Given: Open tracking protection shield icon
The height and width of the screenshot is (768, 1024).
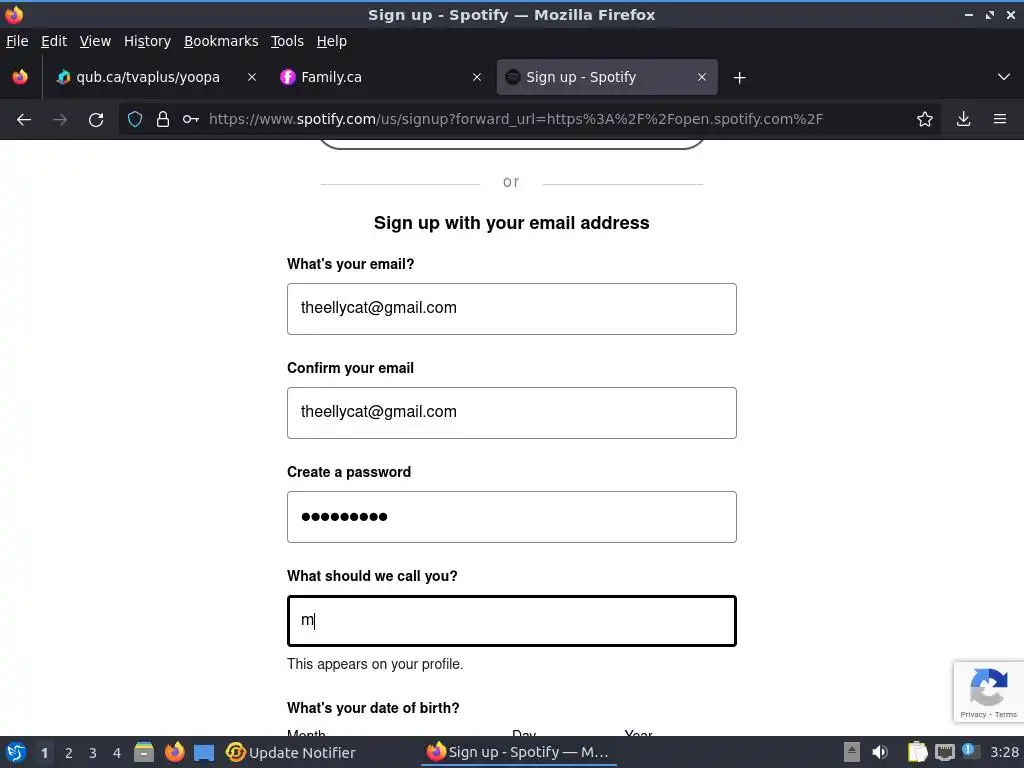Looking at the screenshot, I should click(135, 119).
